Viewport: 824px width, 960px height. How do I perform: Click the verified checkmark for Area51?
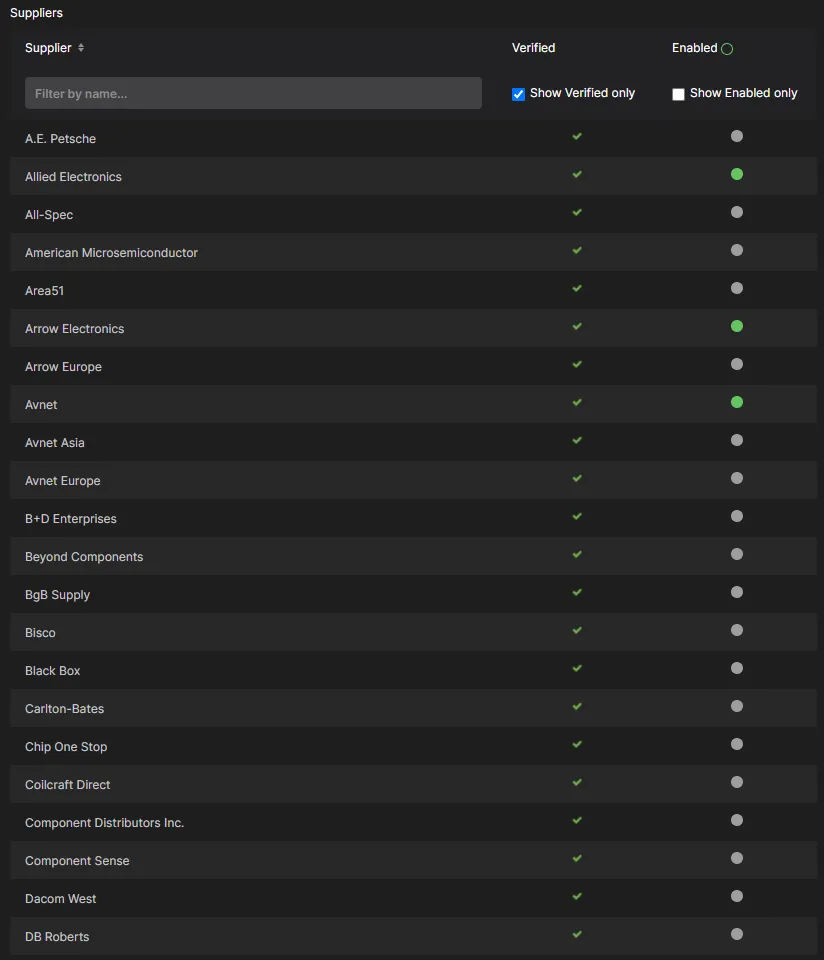(x=577, y=288)
